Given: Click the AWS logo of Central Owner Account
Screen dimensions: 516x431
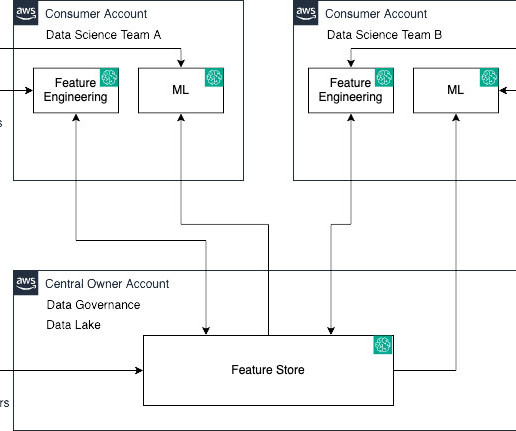Looking at the screenshot, I should [x=26, y=283].
